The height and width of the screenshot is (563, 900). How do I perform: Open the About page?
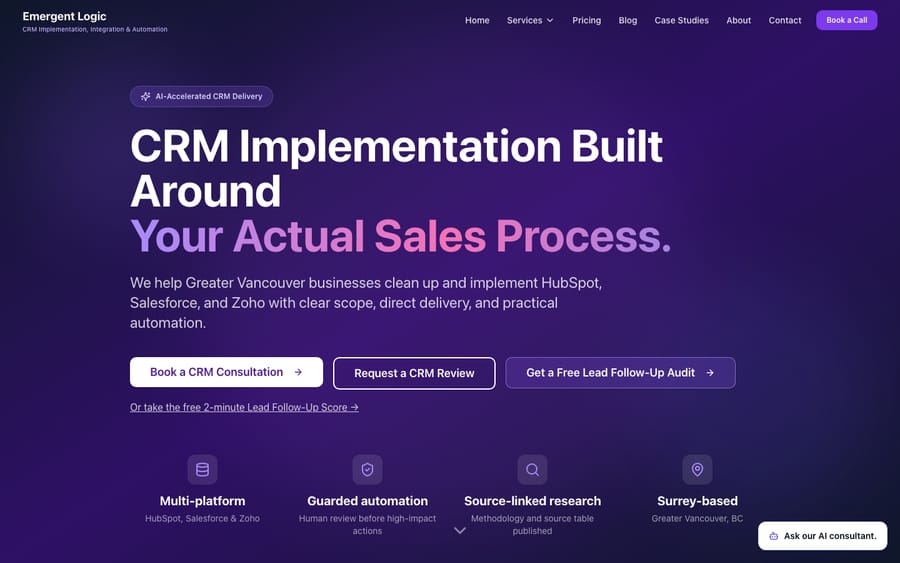click(739, 20)
